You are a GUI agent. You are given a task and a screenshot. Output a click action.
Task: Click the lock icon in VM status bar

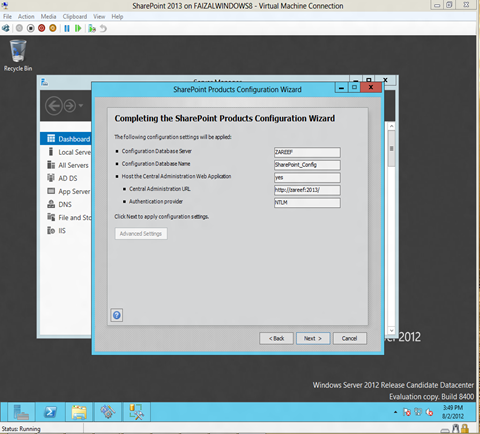465,429
